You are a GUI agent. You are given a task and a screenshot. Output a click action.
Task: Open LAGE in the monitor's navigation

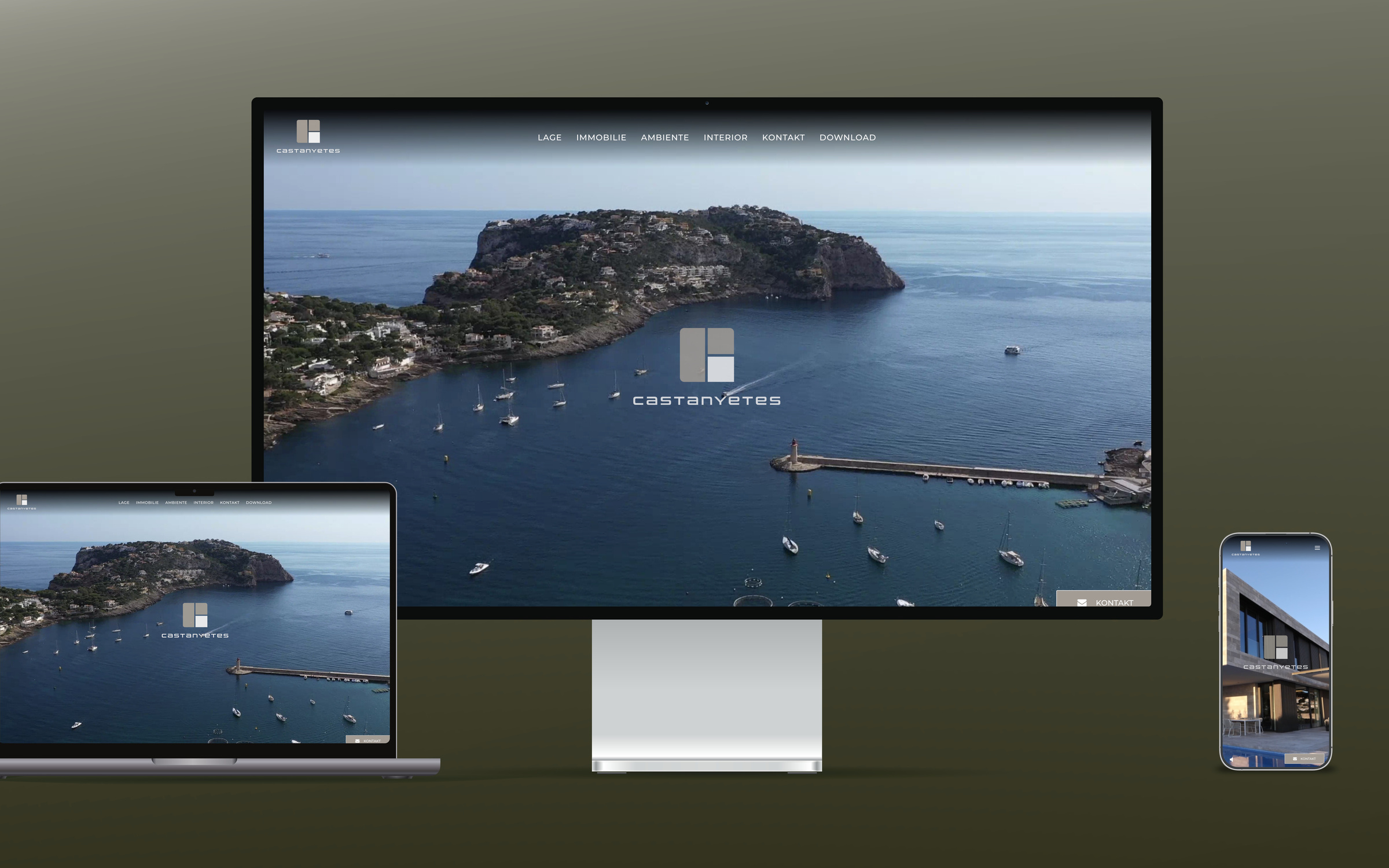(549, 138)
